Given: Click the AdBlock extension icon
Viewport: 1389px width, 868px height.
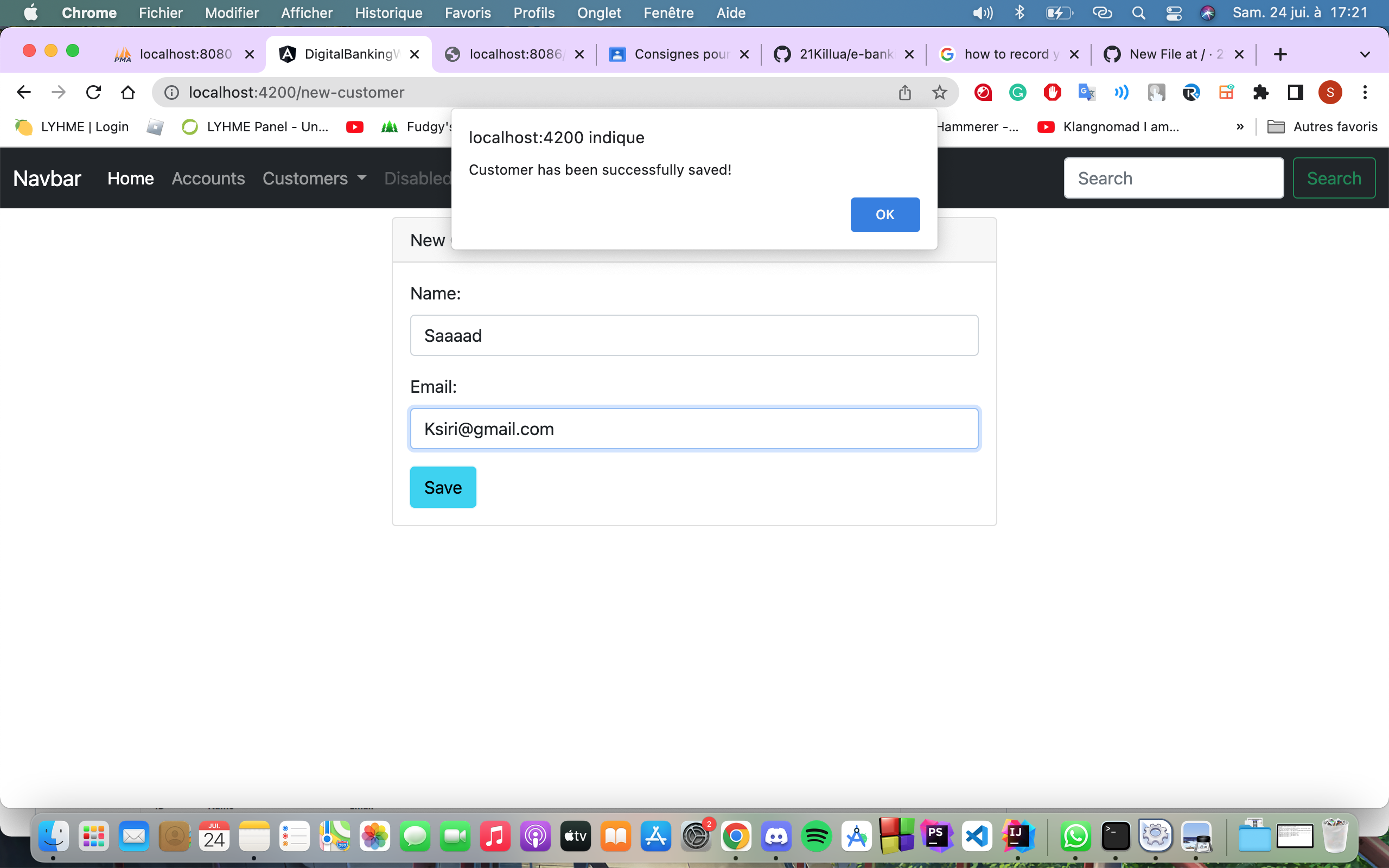Looking at the screenshot, I should point(1052,92).
